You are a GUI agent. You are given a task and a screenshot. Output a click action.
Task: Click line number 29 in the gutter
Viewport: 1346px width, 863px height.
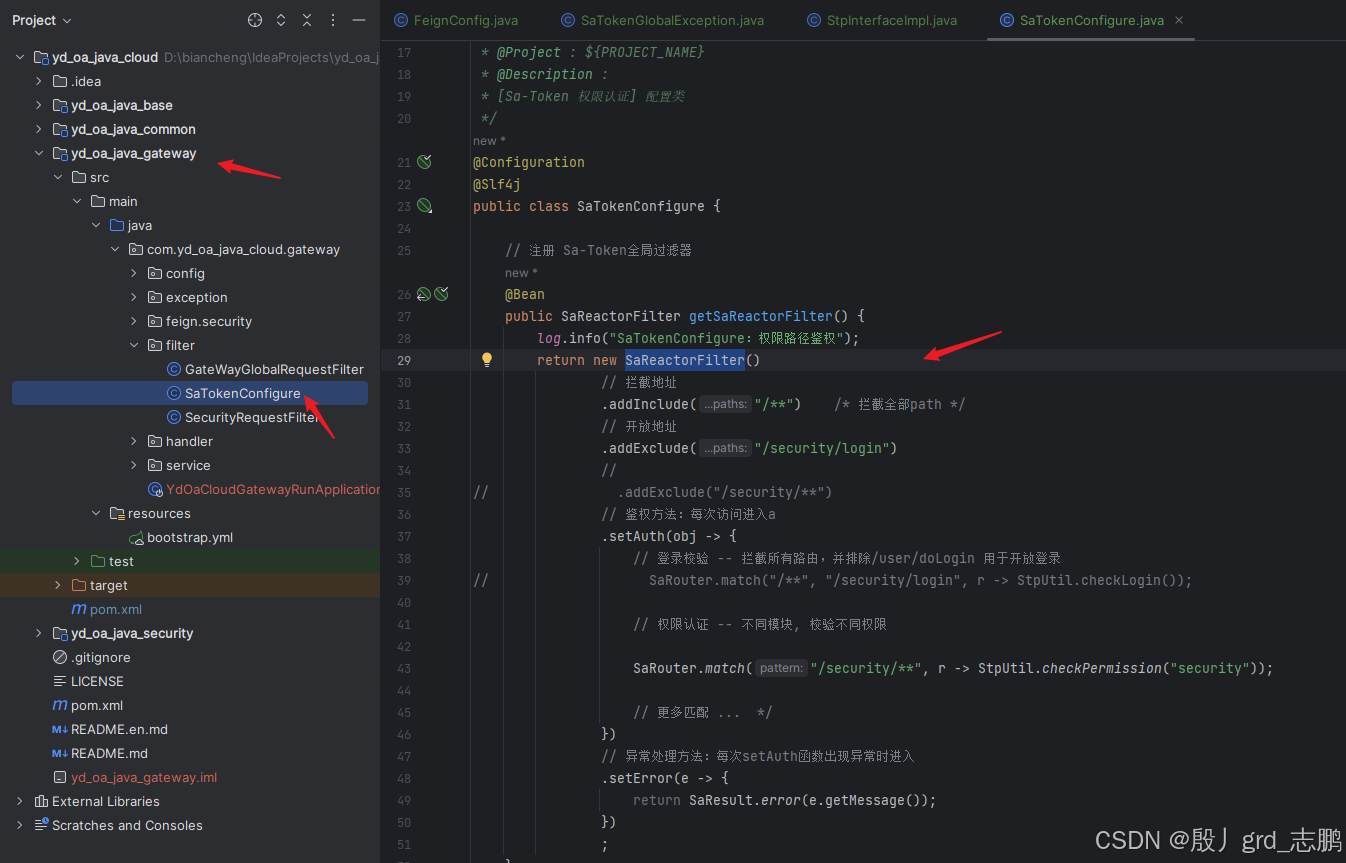point(404,360)
